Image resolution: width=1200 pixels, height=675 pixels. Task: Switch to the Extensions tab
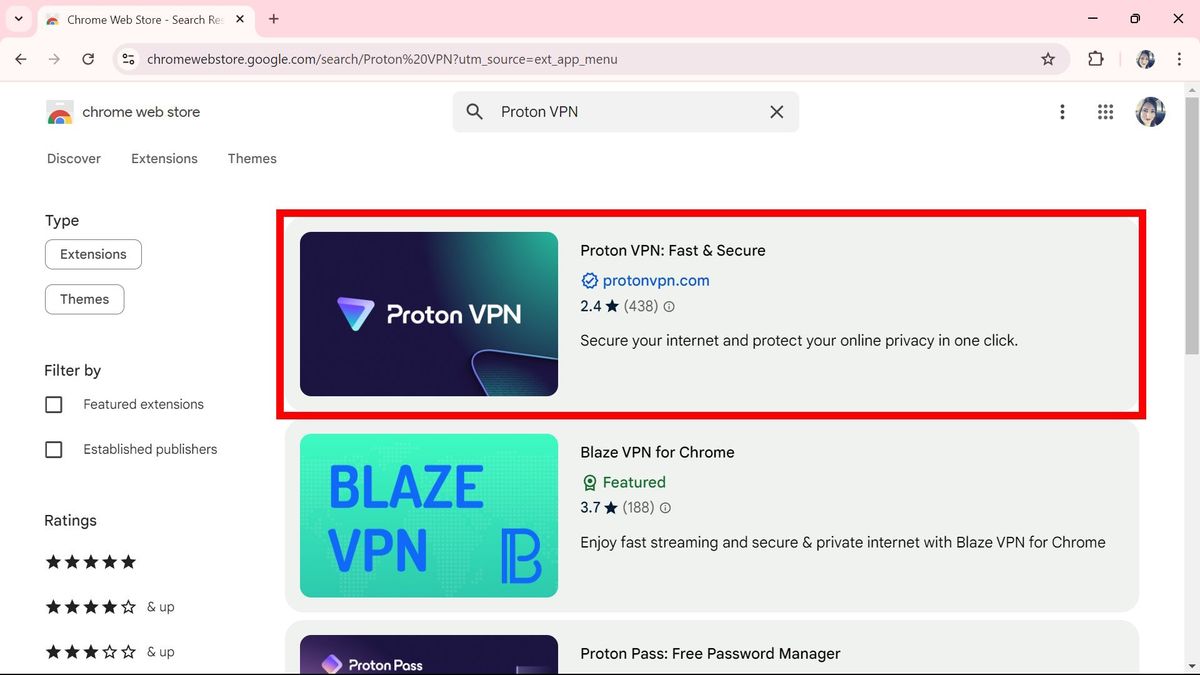[x=164, y=158]
